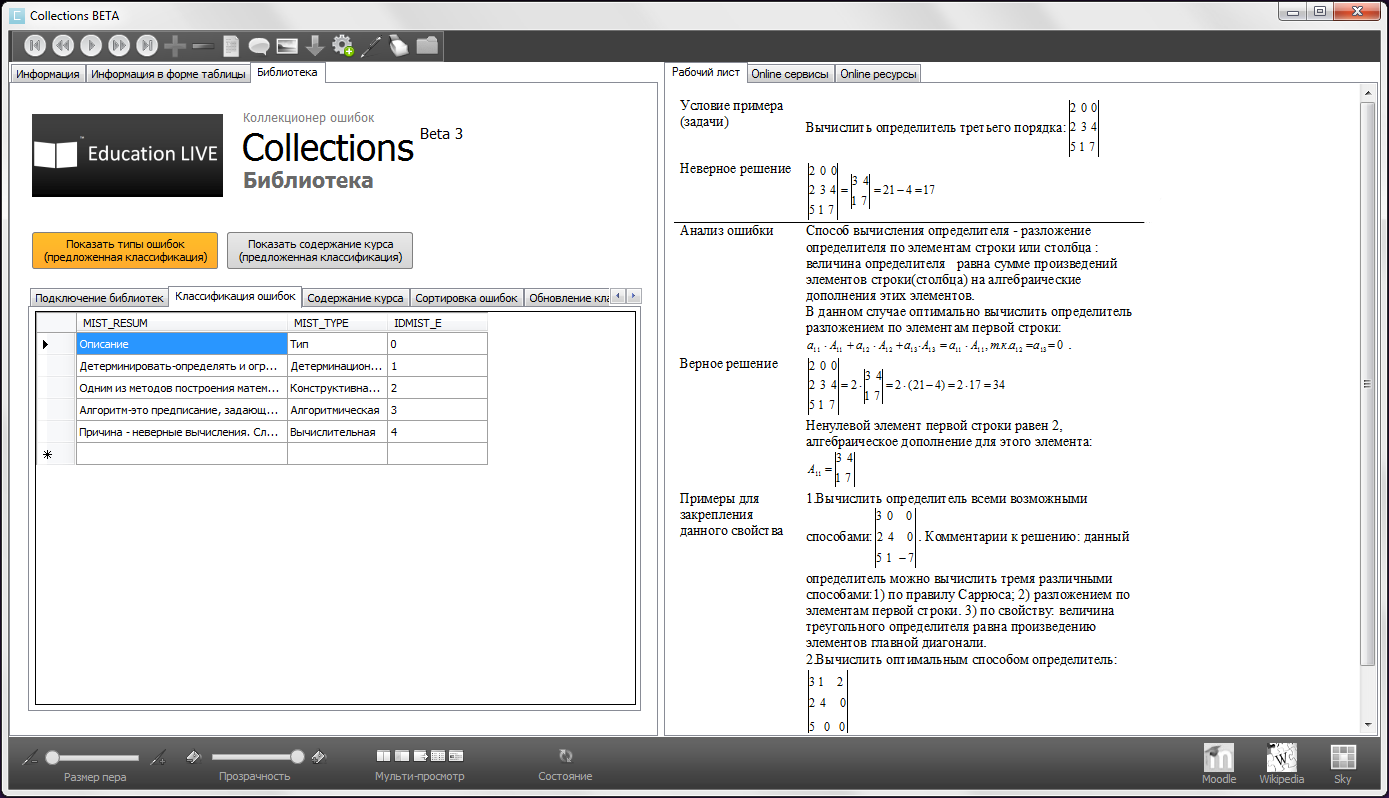Click the speech bubble comment icon
The image size is (1389, 798).
[259, 46]
